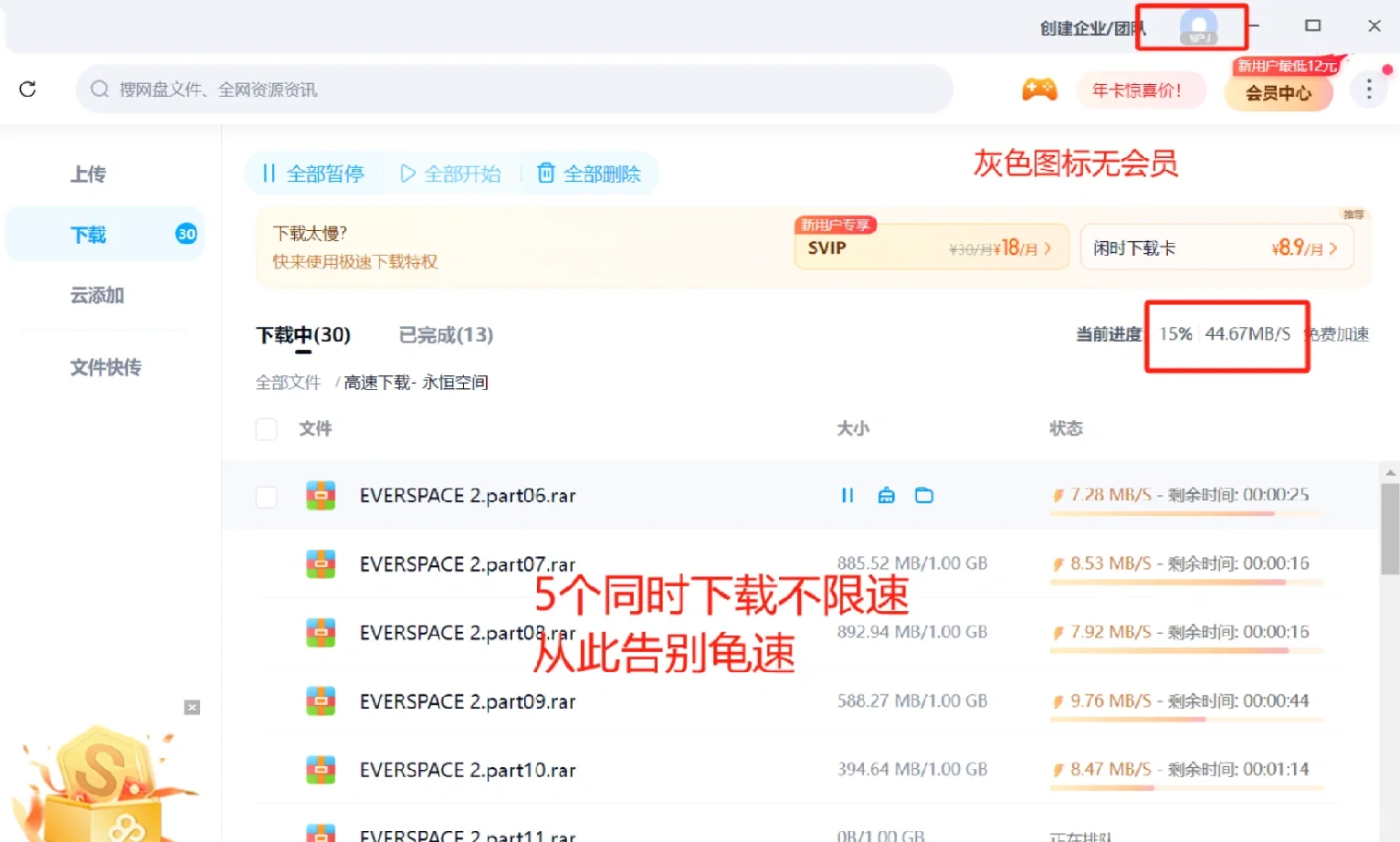The height and width of the screenshot is (842, 1400).
Task: Select the checkbox for EVERSPACE 2.part06.rar
Action: point(266,496)
